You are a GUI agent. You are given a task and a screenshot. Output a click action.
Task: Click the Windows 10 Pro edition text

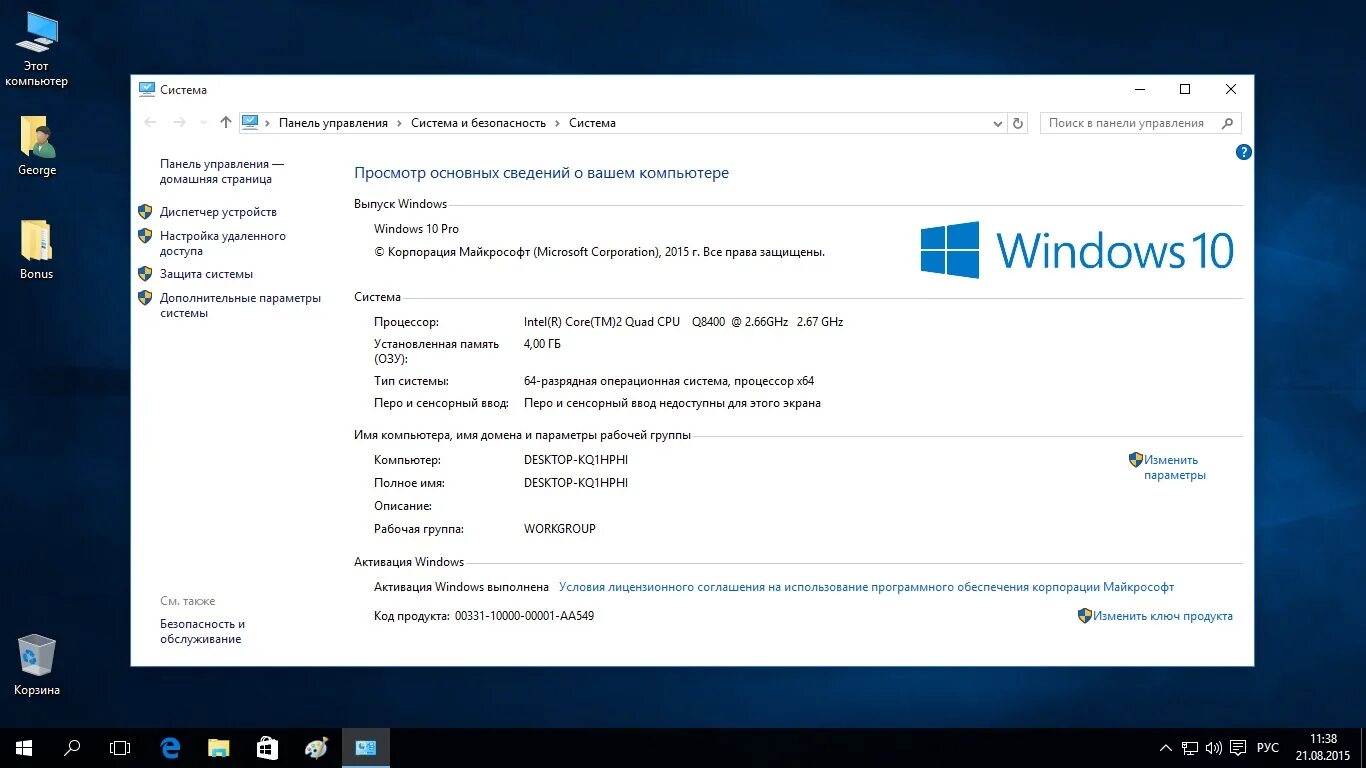(x=416, y=229)
